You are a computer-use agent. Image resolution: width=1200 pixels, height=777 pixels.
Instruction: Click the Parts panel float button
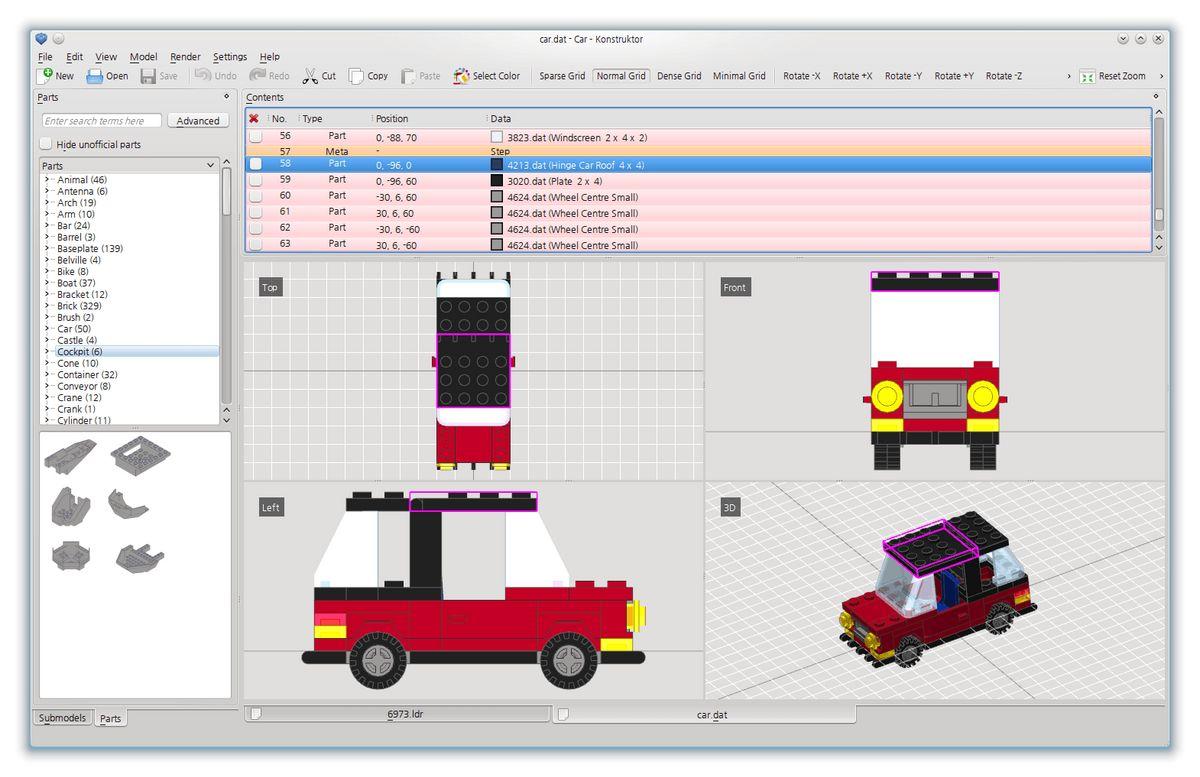[x=226, y=97]
